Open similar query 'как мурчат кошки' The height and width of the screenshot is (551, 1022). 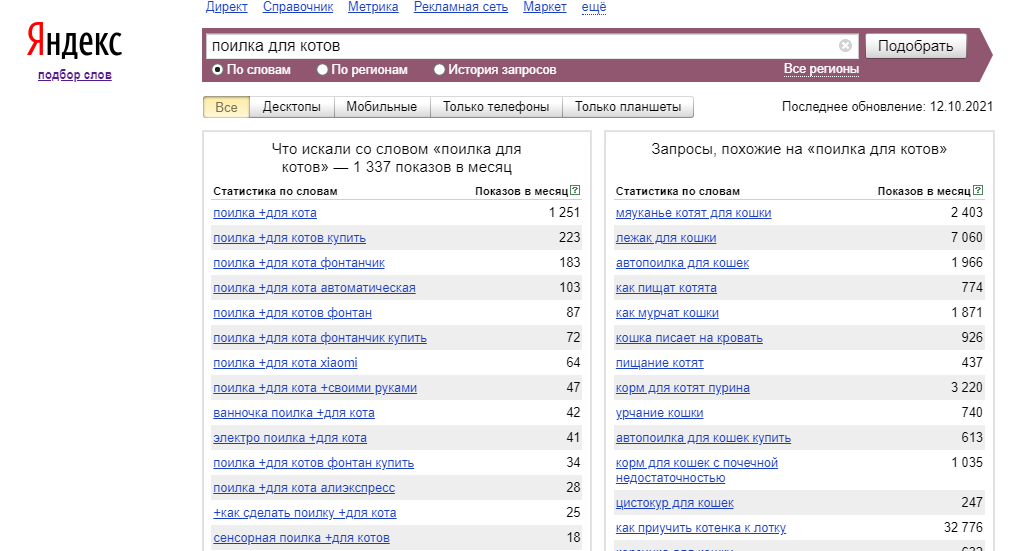click(667, 313)
